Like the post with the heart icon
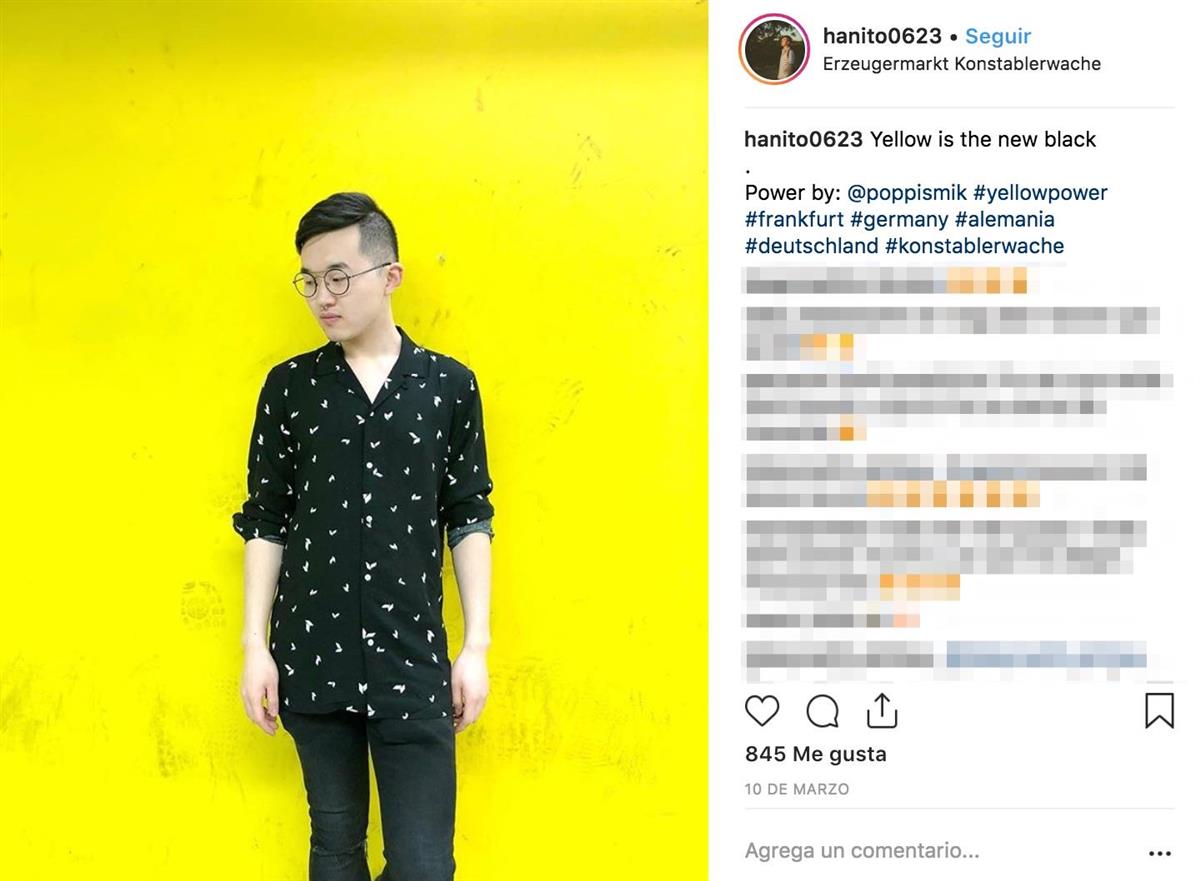The image size is (1200, 881). click(762, 711)
